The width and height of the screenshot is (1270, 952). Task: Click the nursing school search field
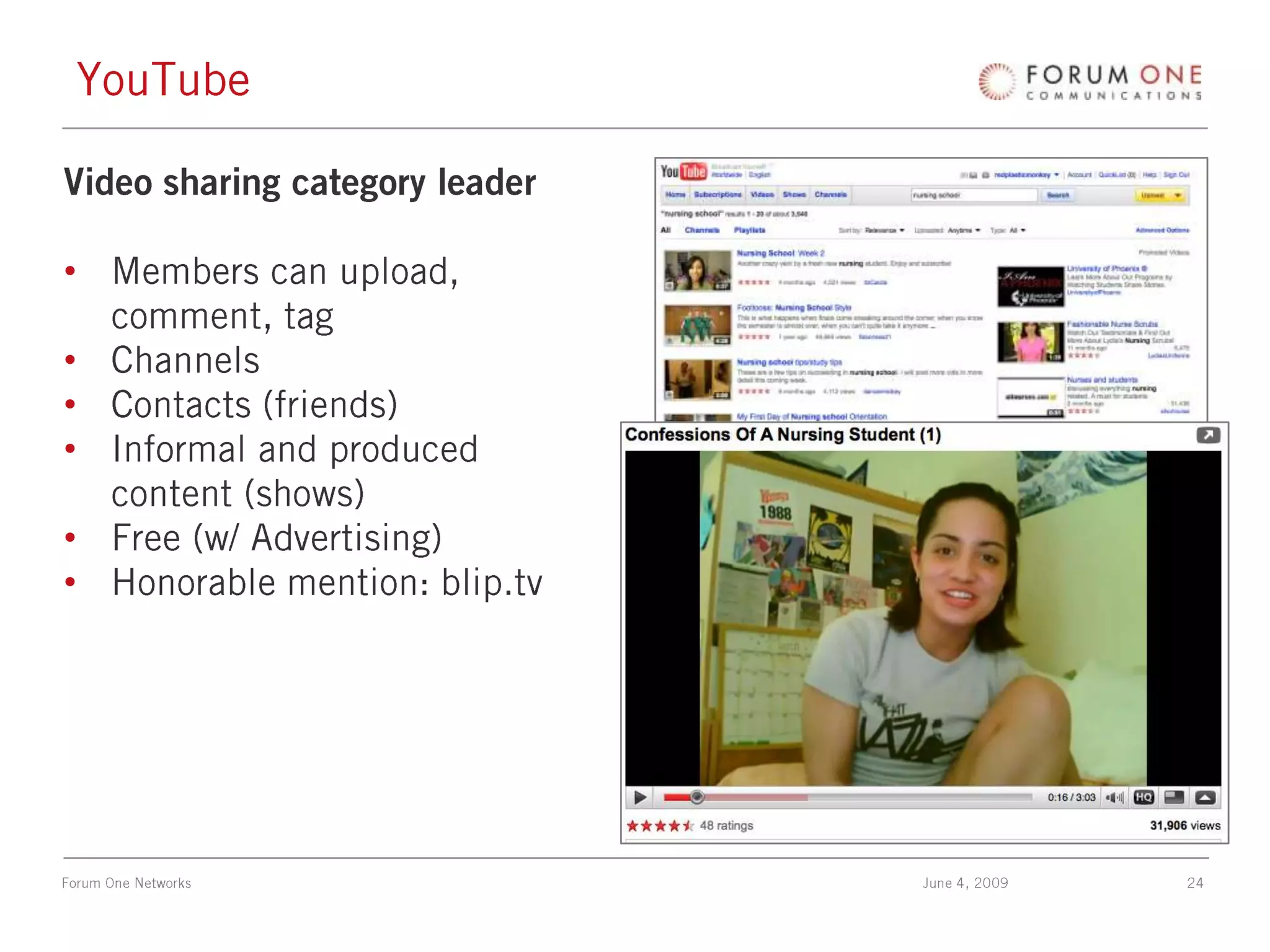click(973, 196)
